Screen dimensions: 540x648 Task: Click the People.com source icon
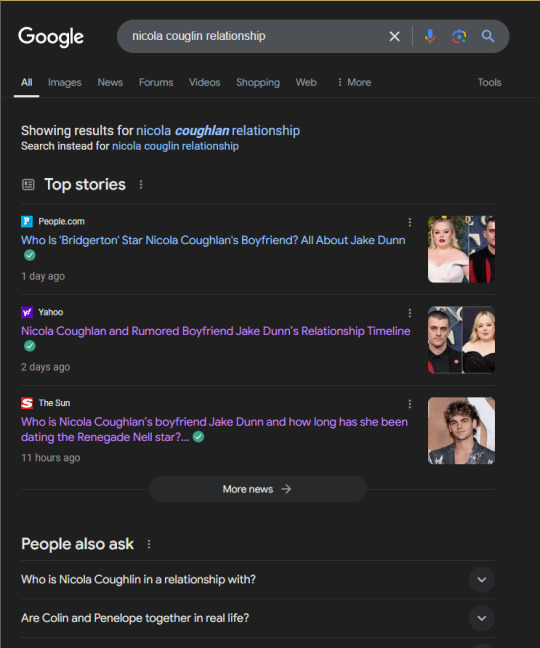click(27, 222)
